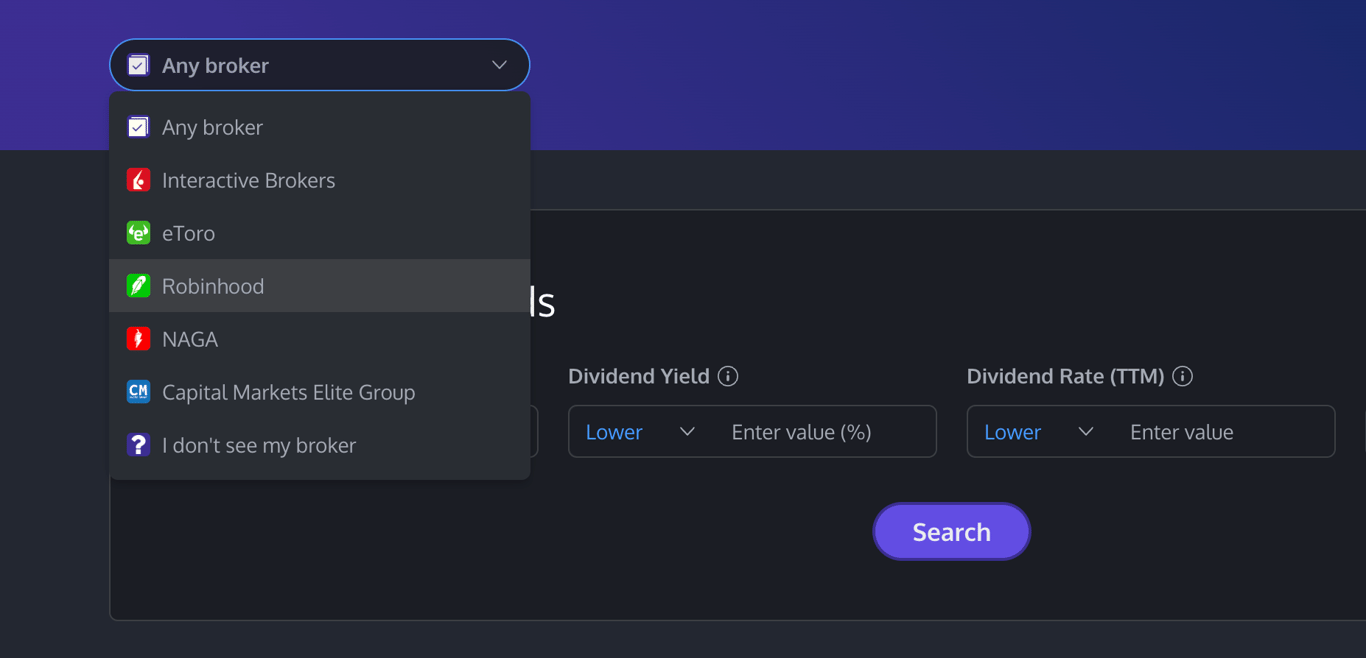1366x658 pixels.
Task: Click the checkbox icon in broker selector header
Action: 138,65
